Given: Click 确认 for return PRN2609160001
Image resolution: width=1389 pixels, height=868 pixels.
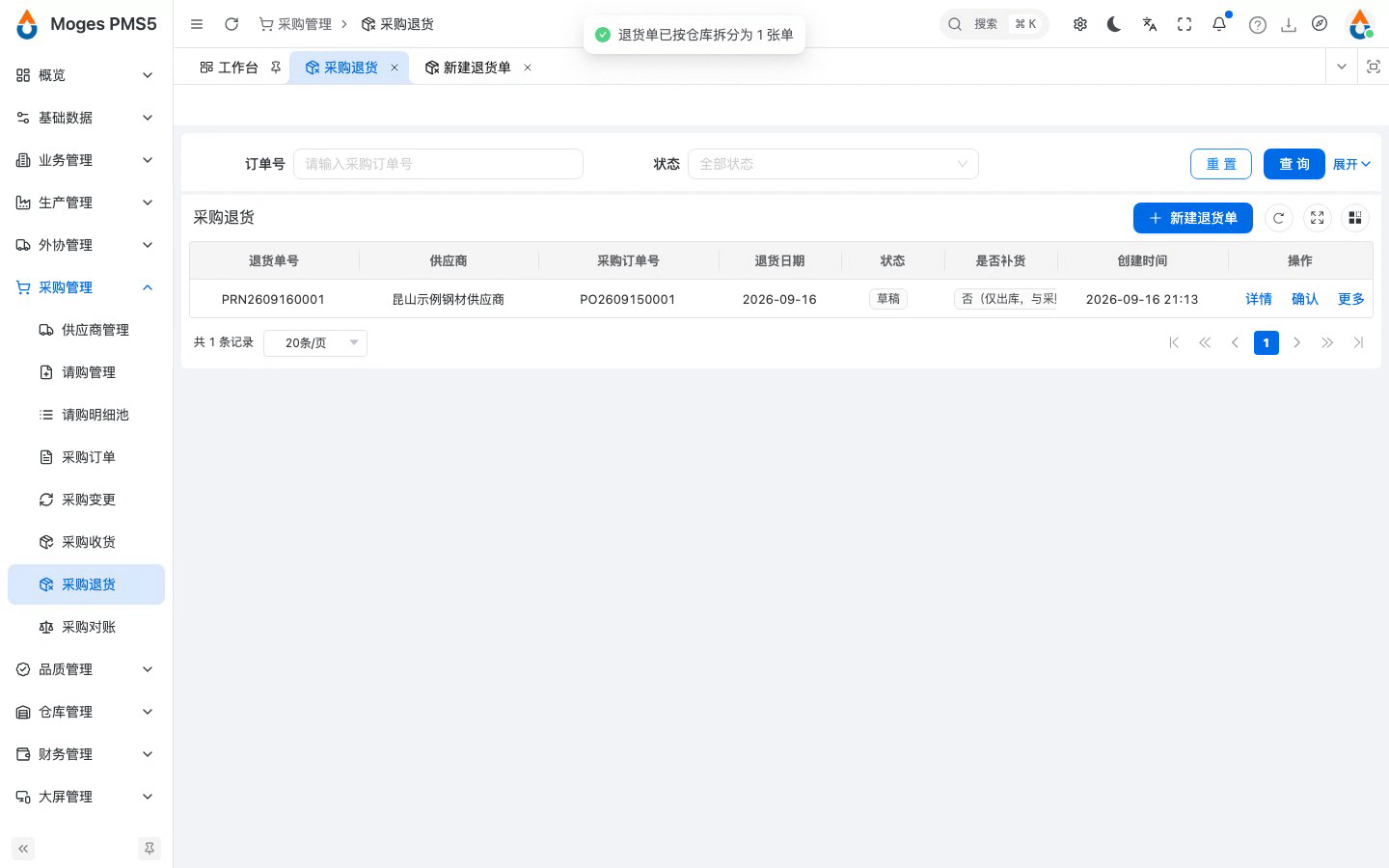Looking at the screenshot, I should [x=1305, y=299].
